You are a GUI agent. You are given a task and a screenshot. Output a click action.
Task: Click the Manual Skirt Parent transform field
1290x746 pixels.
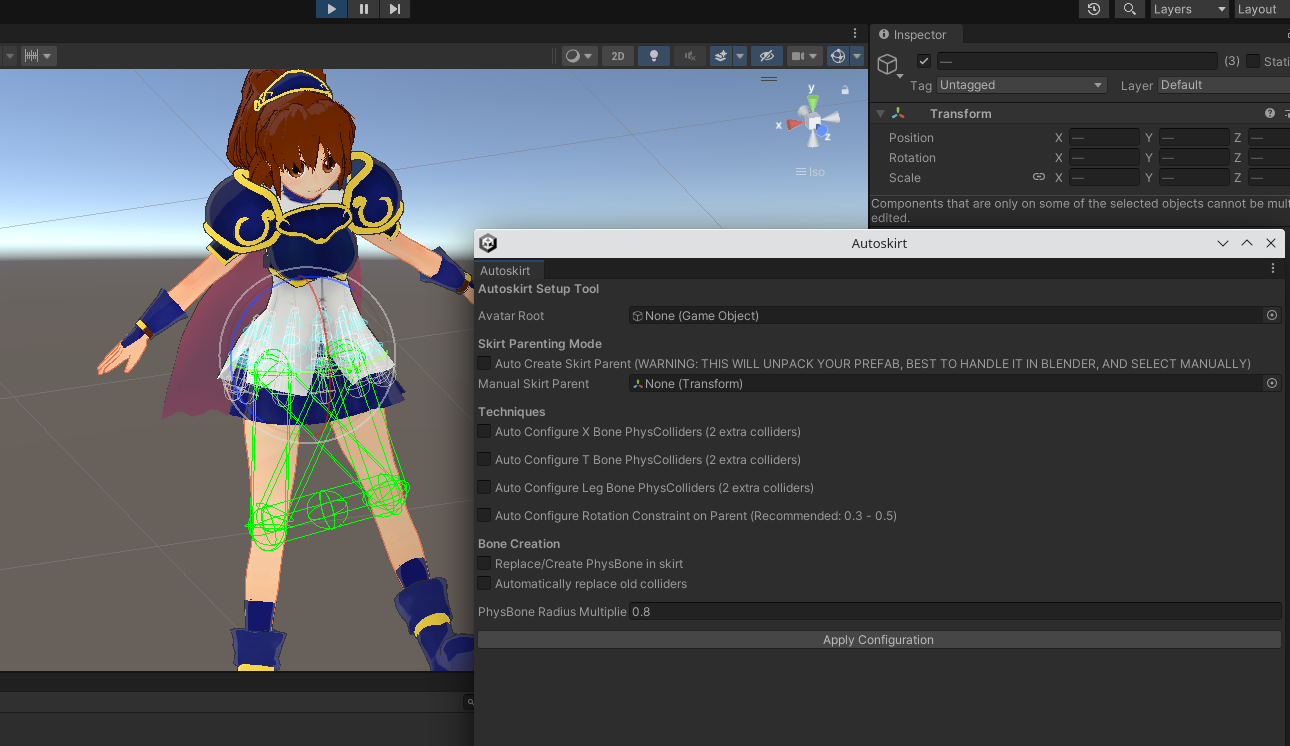[x=945, y=384]
